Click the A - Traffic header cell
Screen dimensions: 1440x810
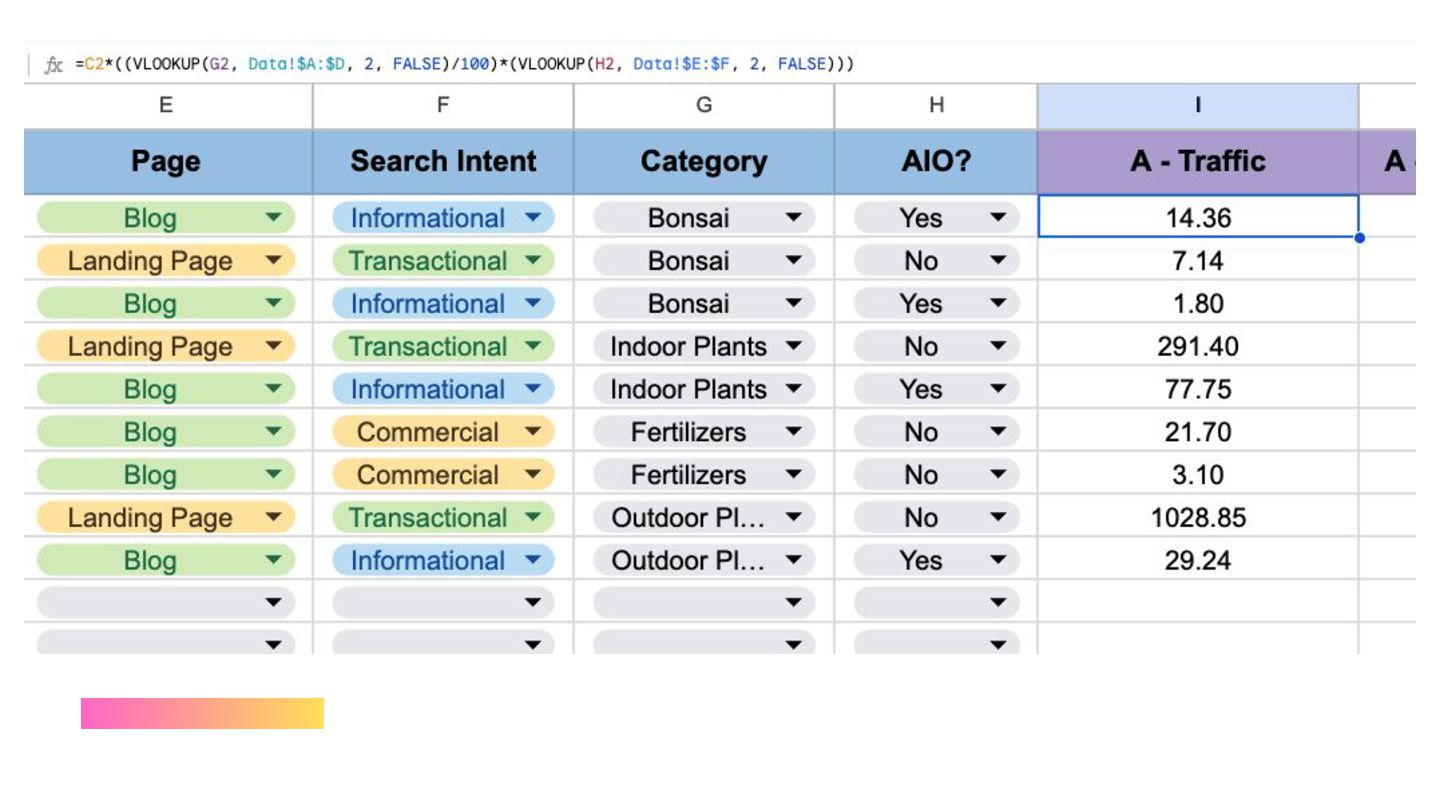[1197, 162]
